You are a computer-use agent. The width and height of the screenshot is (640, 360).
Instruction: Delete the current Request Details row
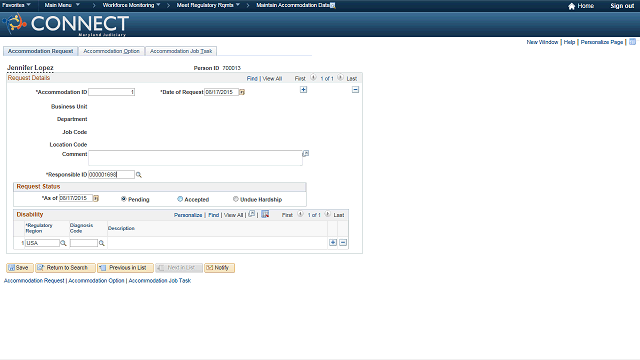[x=356, y=90]
